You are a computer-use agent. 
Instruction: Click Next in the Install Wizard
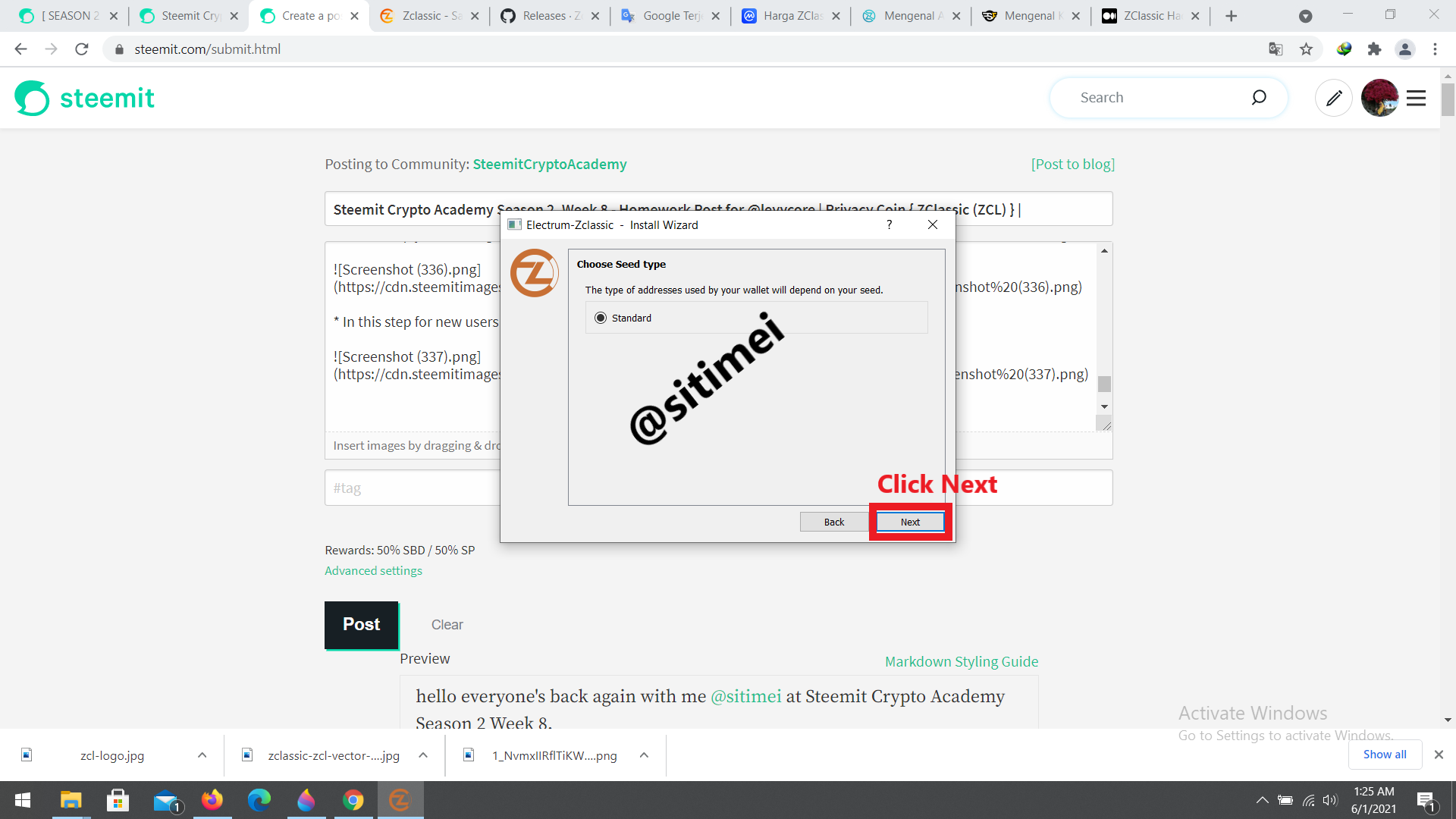point(910,522)
